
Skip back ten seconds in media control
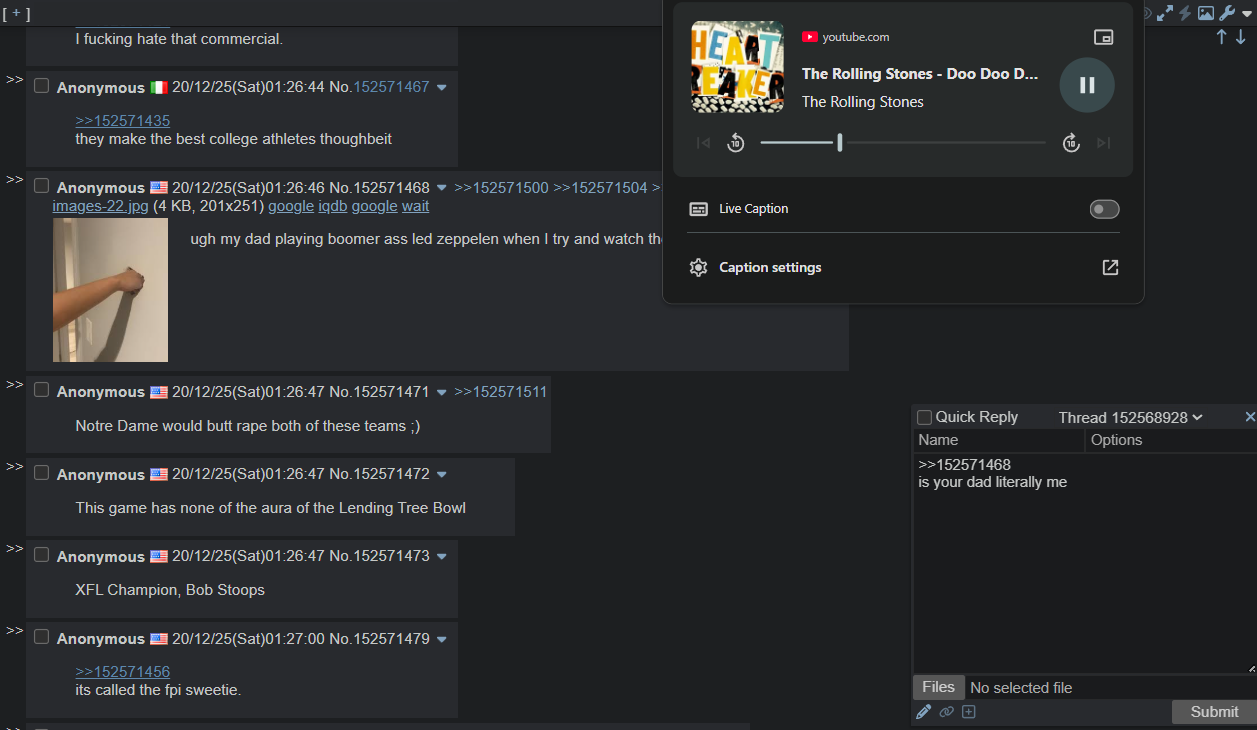[736, 143]
